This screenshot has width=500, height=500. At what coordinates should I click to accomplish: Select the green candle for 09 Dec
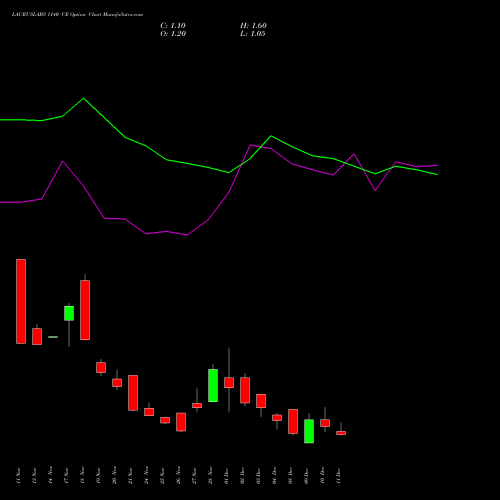[309, 431]
